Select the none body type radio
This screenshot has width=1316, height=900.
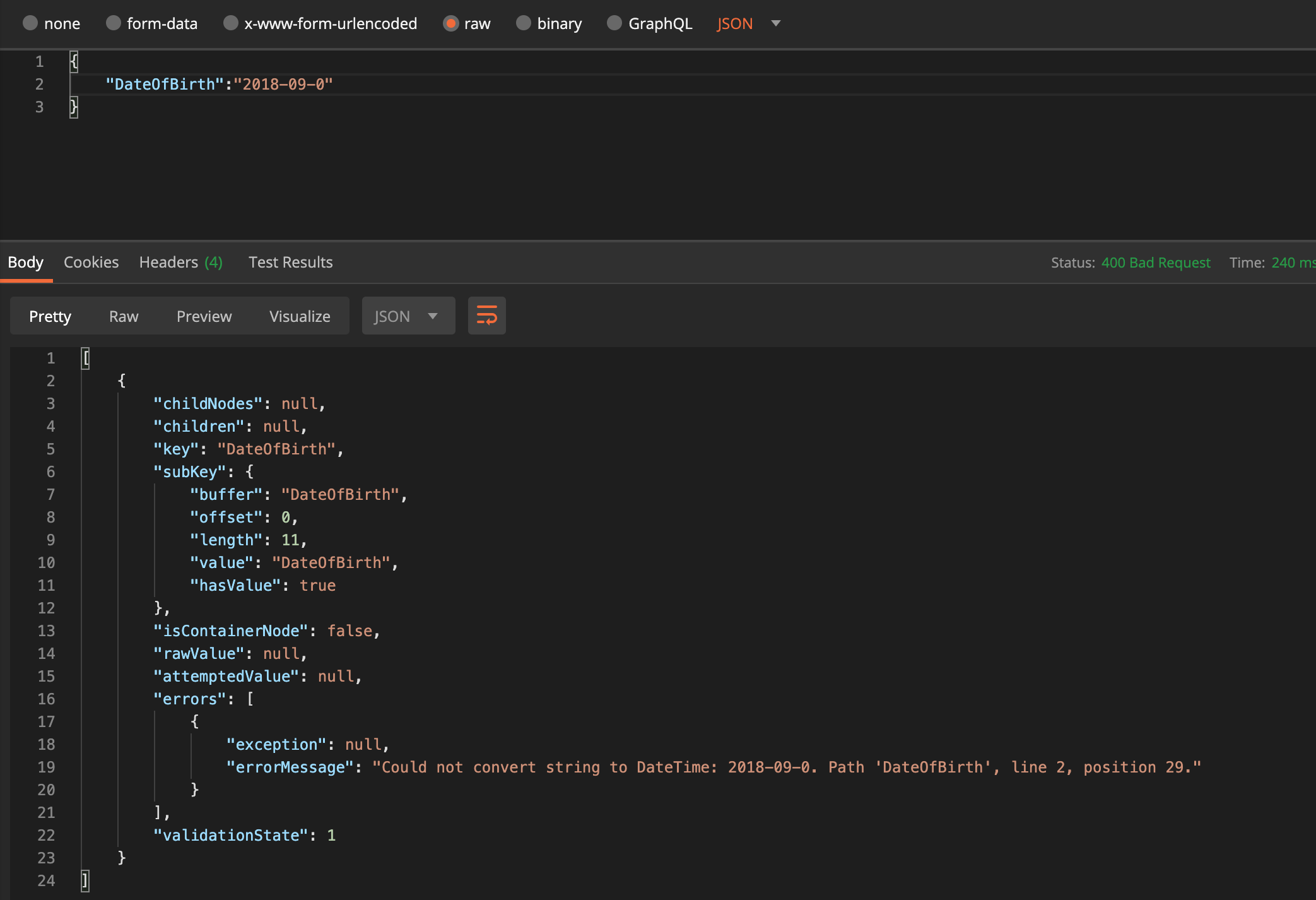coord(31,23)
